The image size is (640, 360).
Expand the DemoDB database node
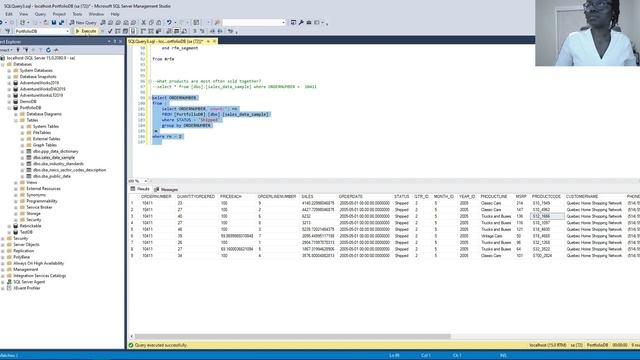(x=9, y=101)
